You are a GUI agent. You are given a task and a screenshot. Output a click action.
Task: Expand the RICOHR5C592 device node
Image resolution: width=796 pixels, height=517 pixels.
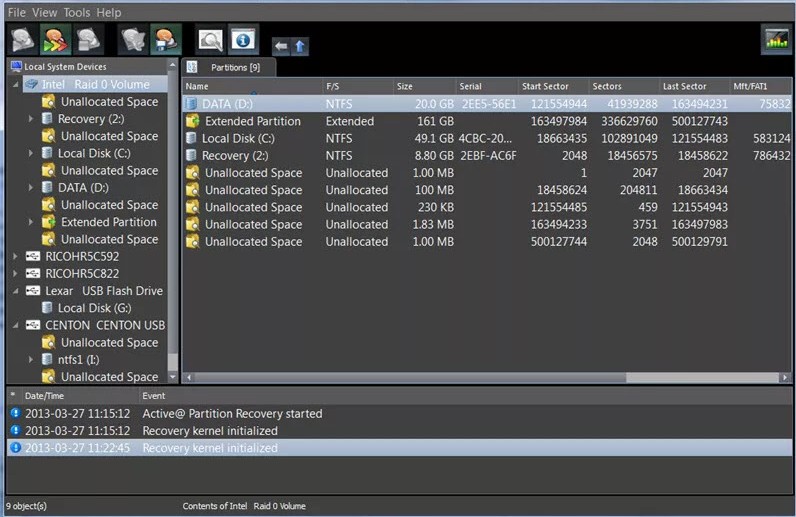click(x=16, y=256)
